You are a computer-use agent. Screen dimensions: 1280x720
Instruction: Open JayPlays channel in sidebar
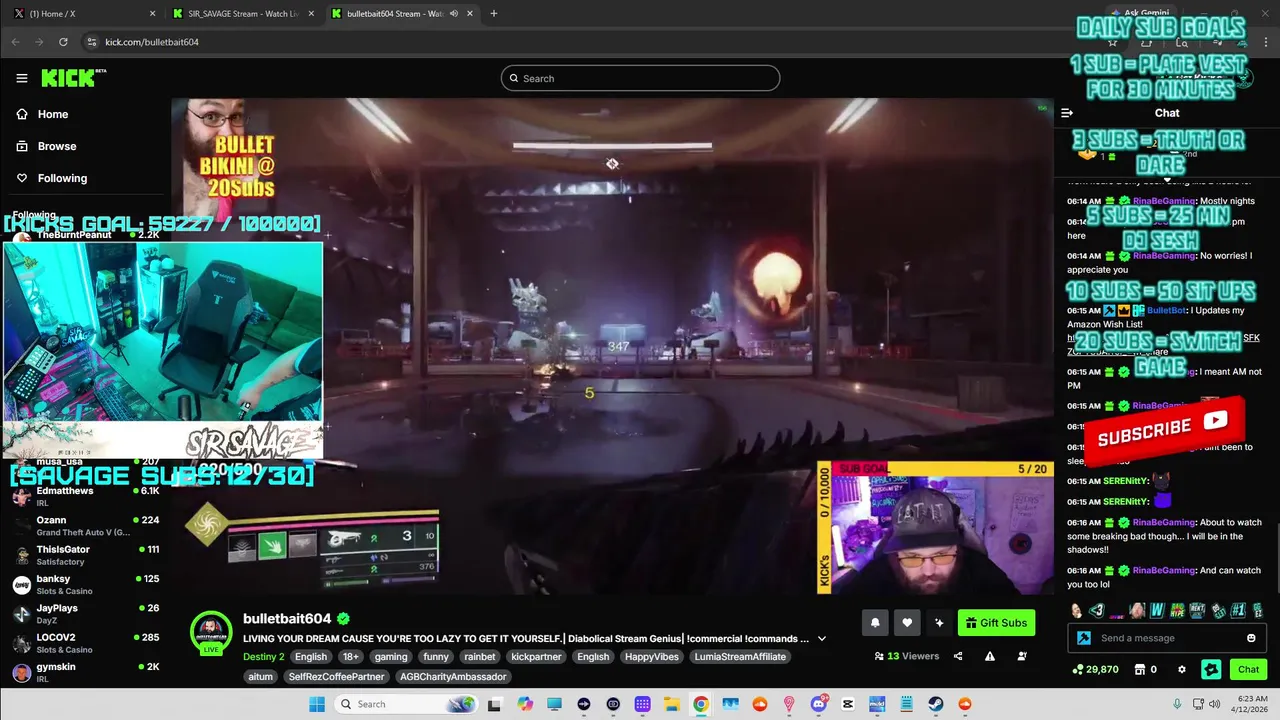(x=85, y=613)
